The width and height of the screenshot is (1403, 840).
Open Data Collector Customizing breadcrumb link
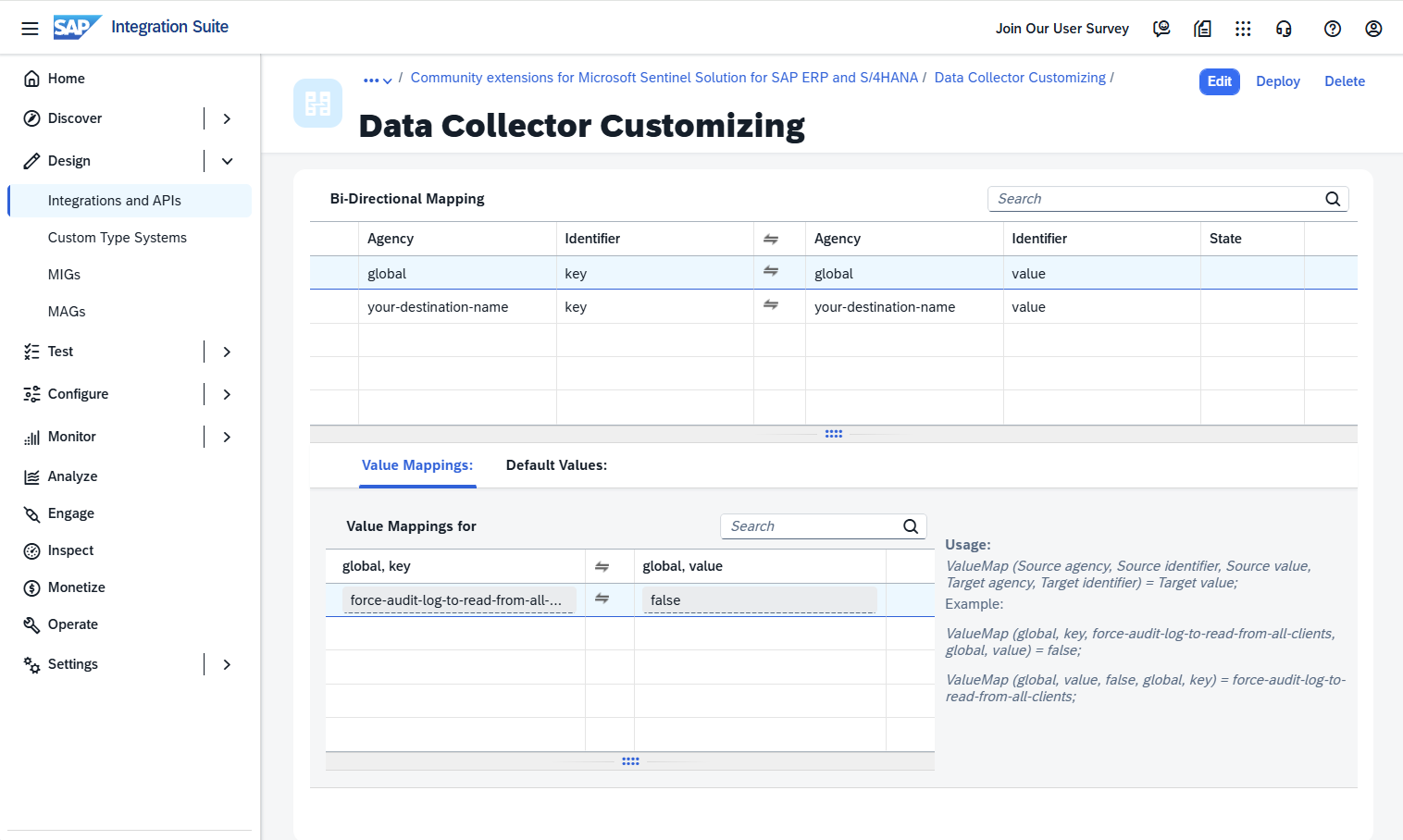pos(1020,78)
